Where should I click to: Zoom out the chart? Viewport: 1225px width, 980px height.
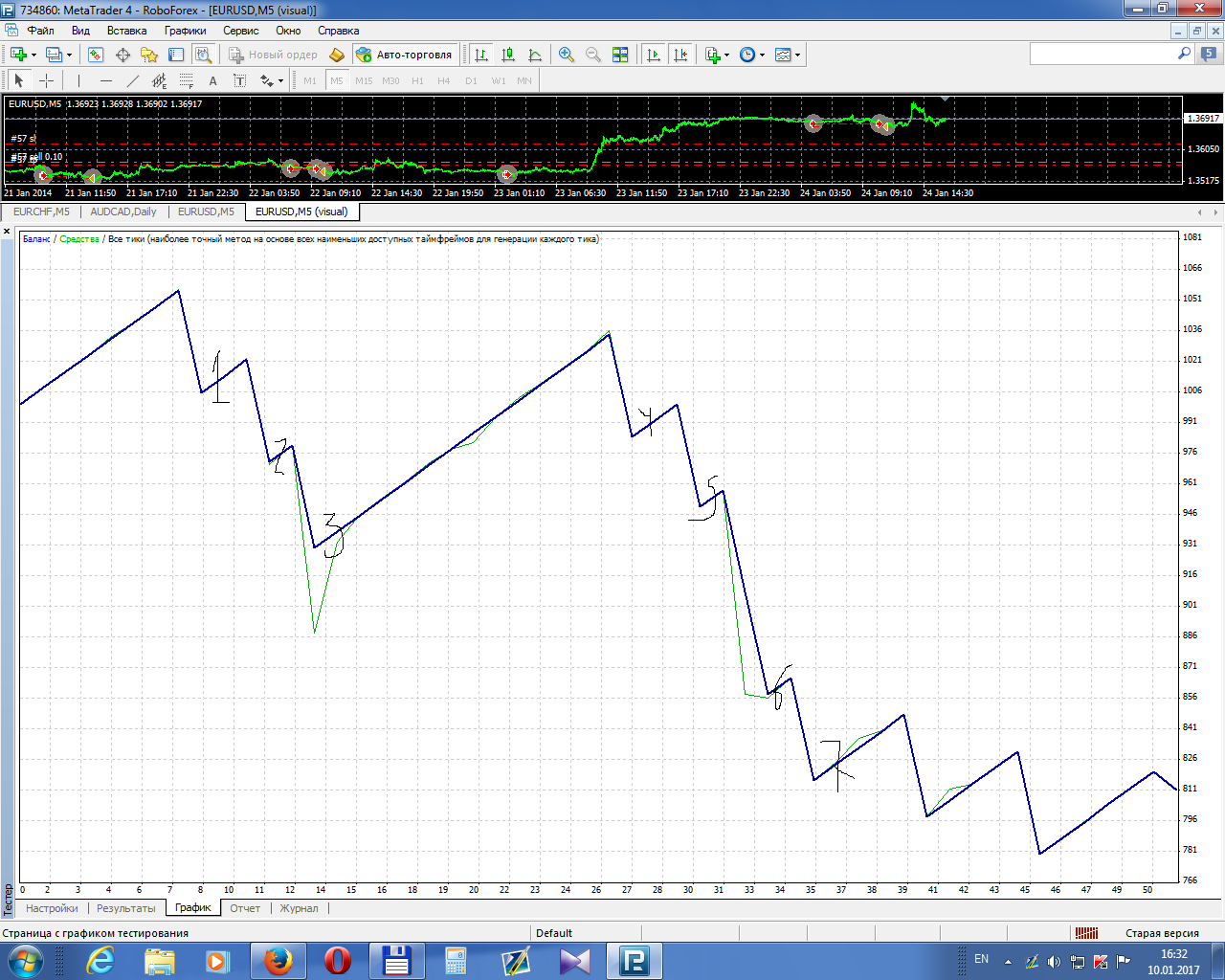[593, 55]
